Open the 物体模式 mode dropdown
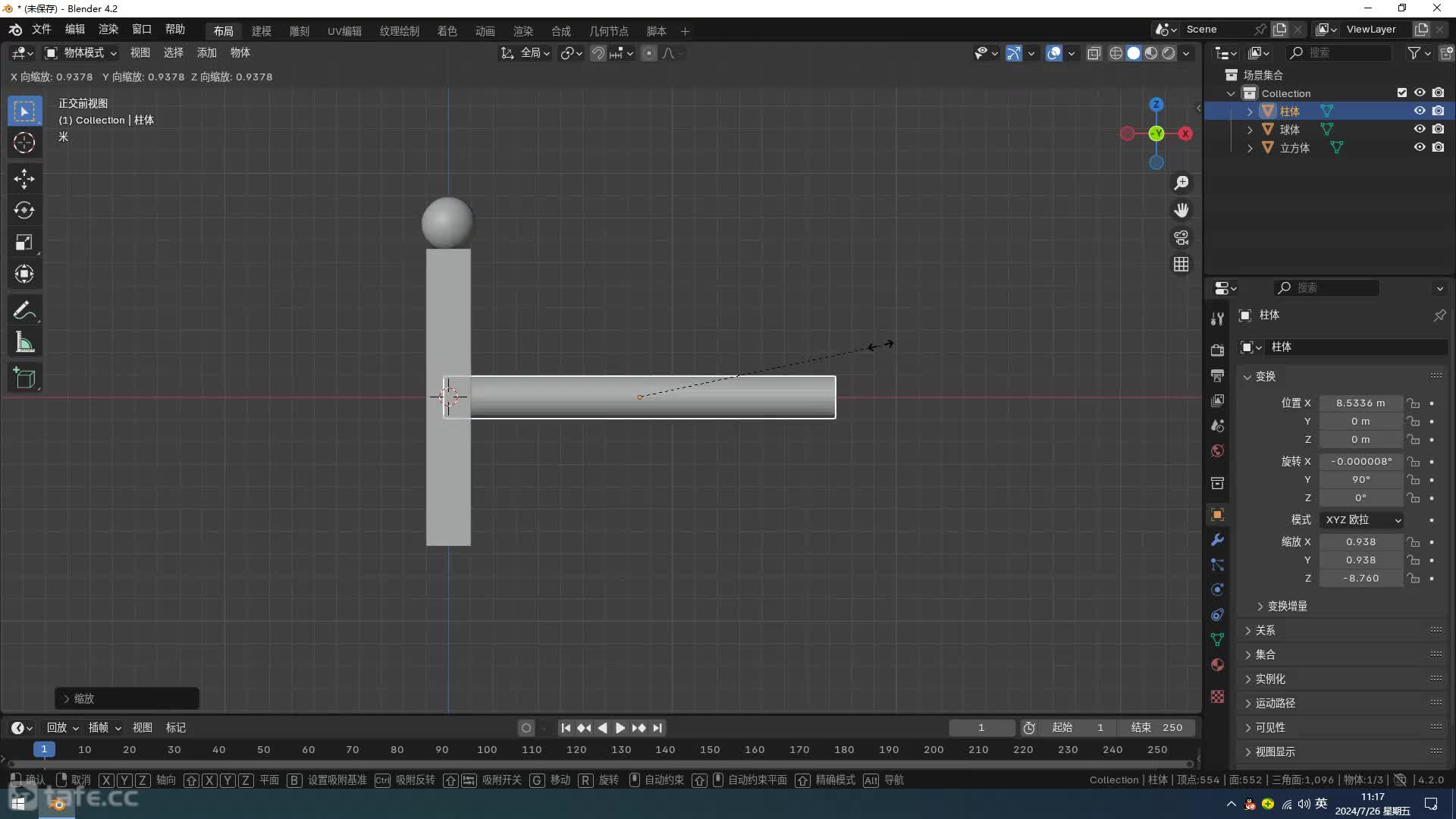1456x819 pixels. pyautogui.click(x=81, y=53)
